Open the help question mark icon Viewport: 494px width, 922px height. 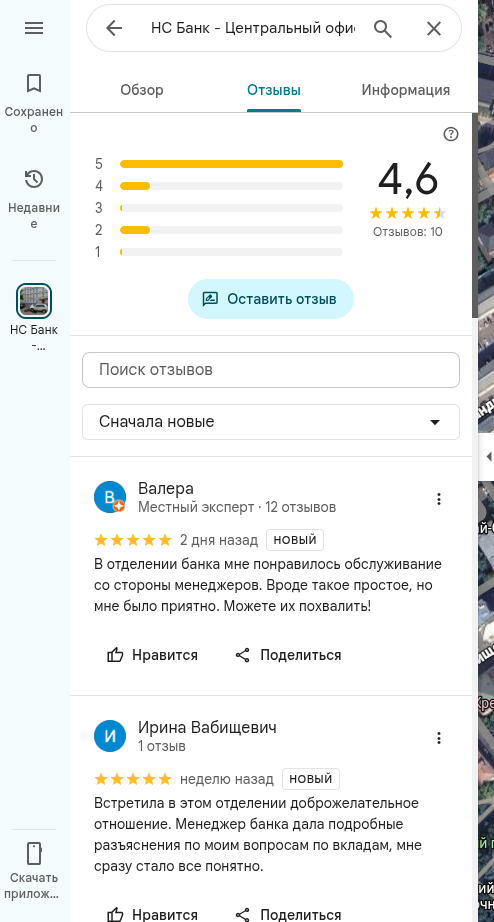450,134
